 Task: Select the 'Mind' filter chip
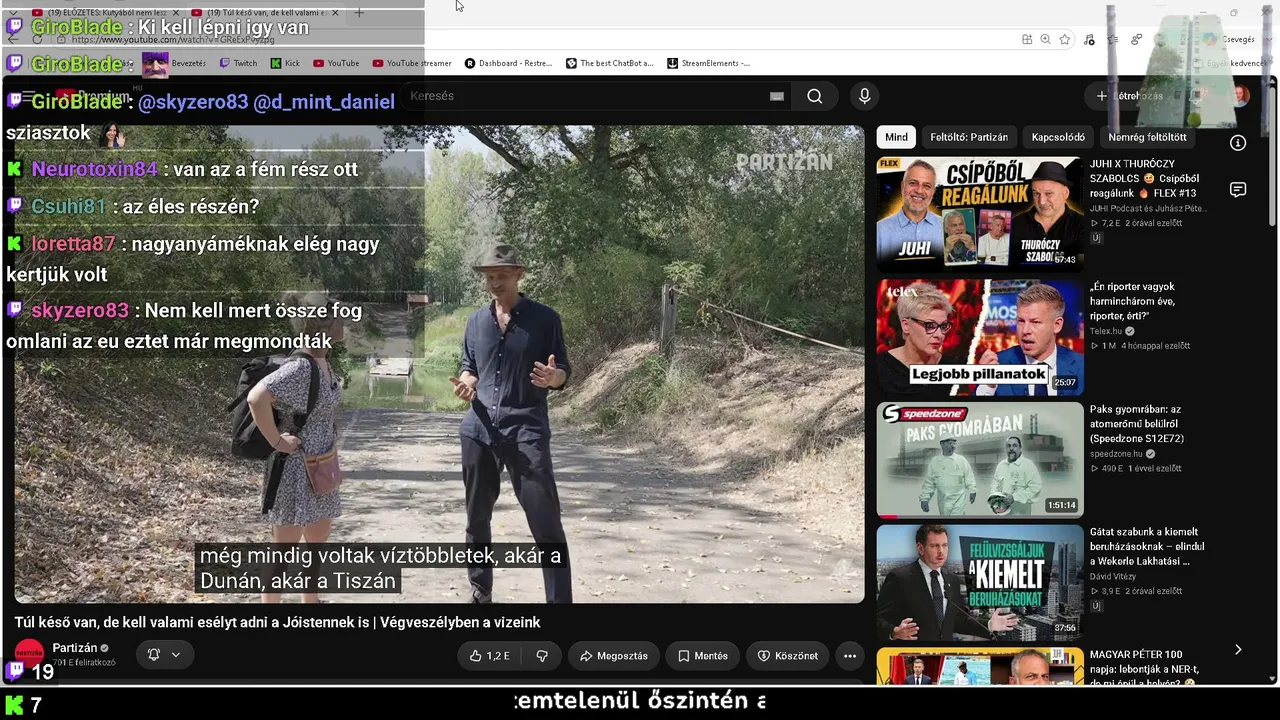tap(896, 137)
